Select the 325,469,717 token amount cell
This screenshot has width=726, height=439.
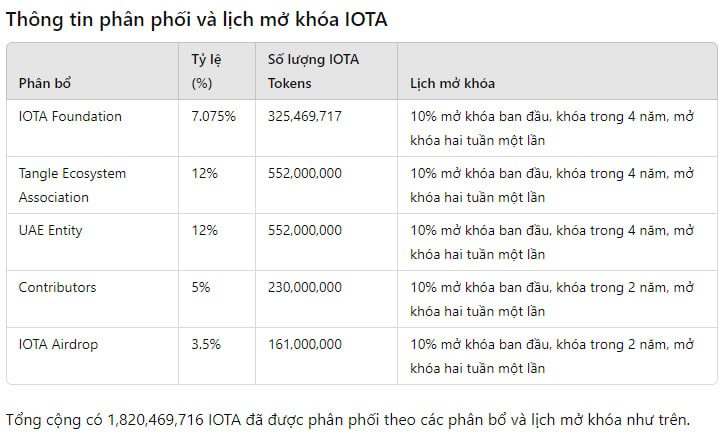[x=305, y=116]
